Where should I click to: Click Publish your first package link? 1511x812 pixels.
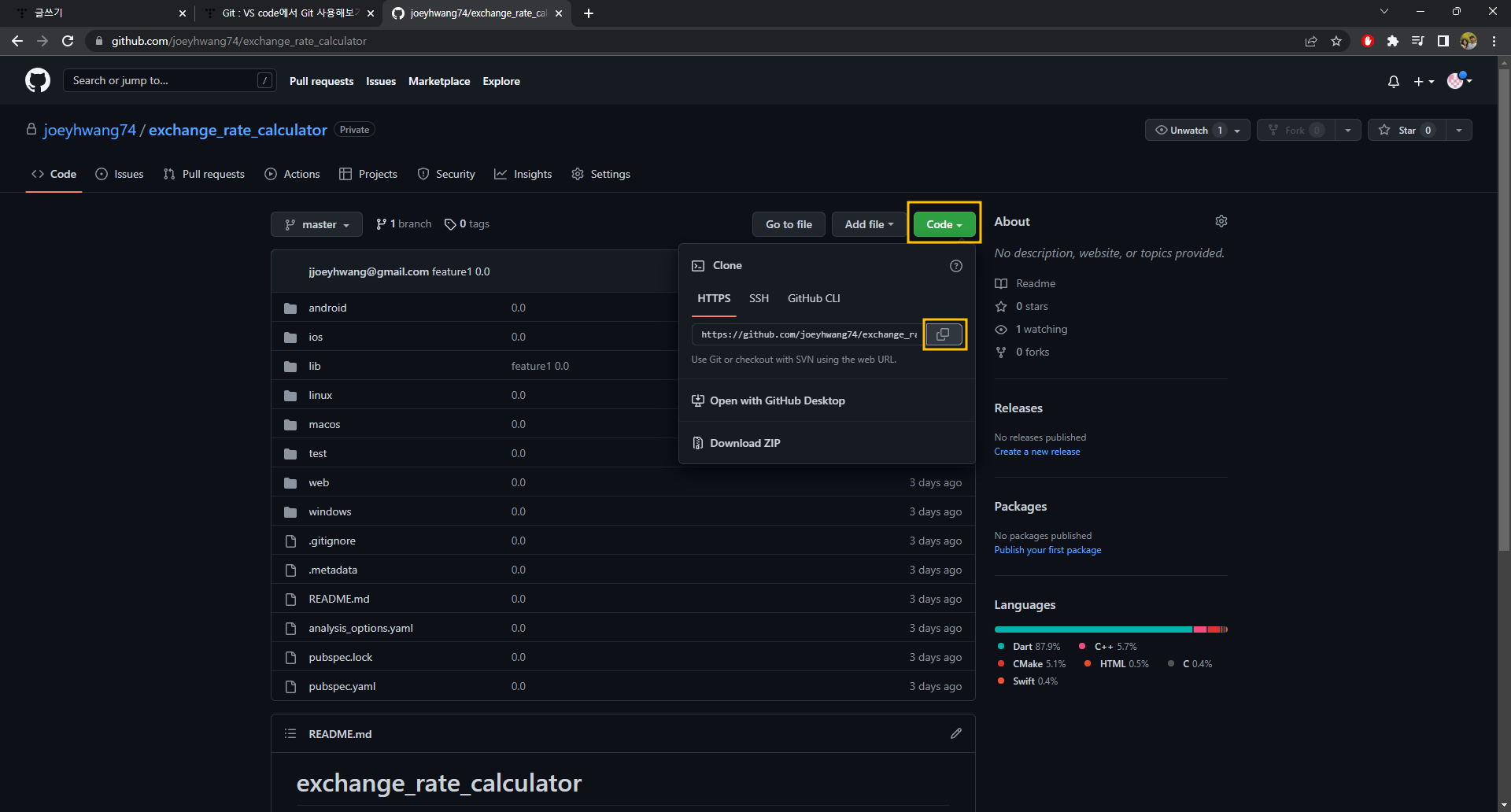[1047, 550]
